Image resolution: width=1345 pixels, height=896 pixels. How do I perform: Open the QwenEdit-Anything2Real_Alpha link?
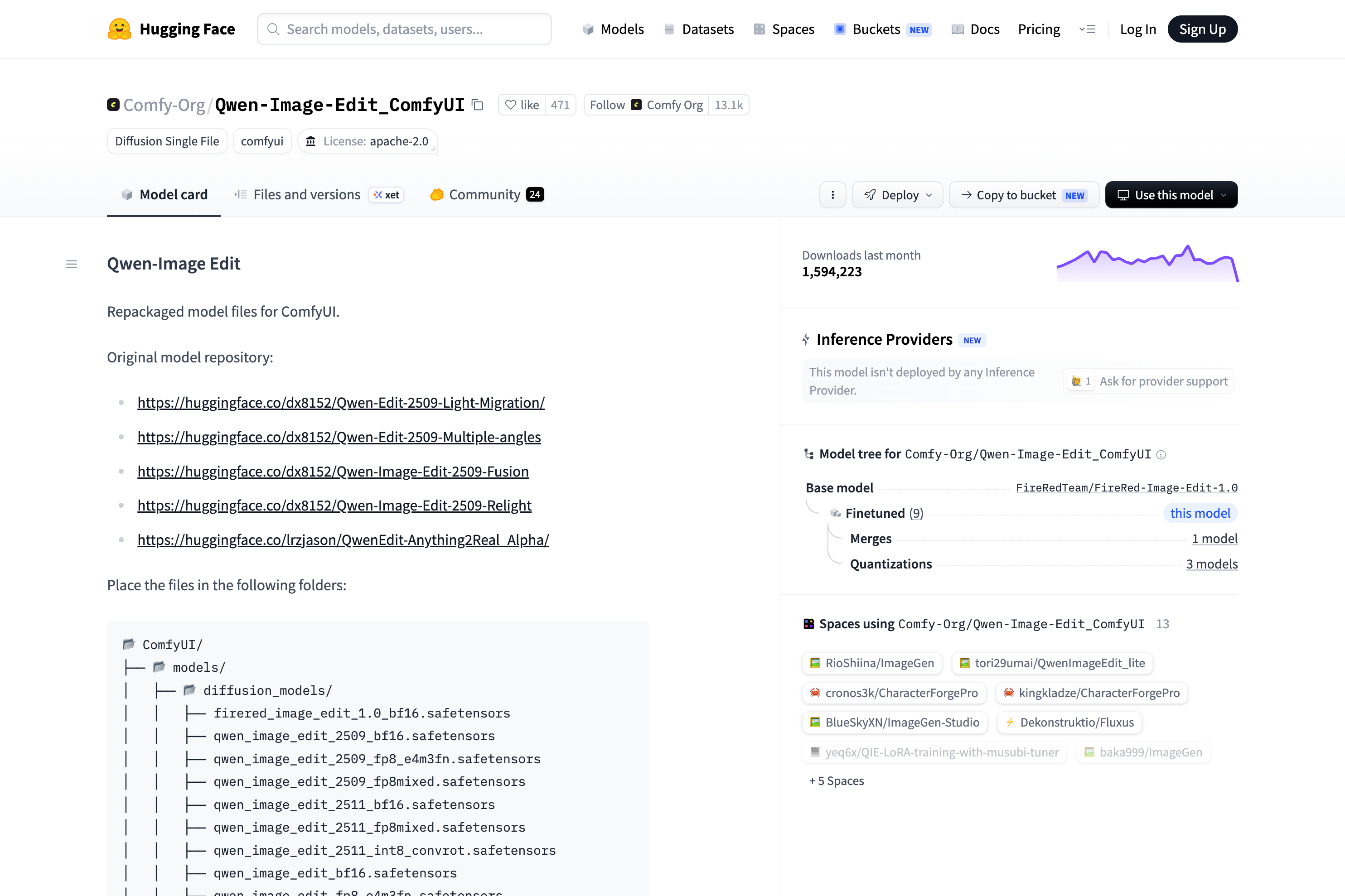pyautogui.click(x=343, y=540)
